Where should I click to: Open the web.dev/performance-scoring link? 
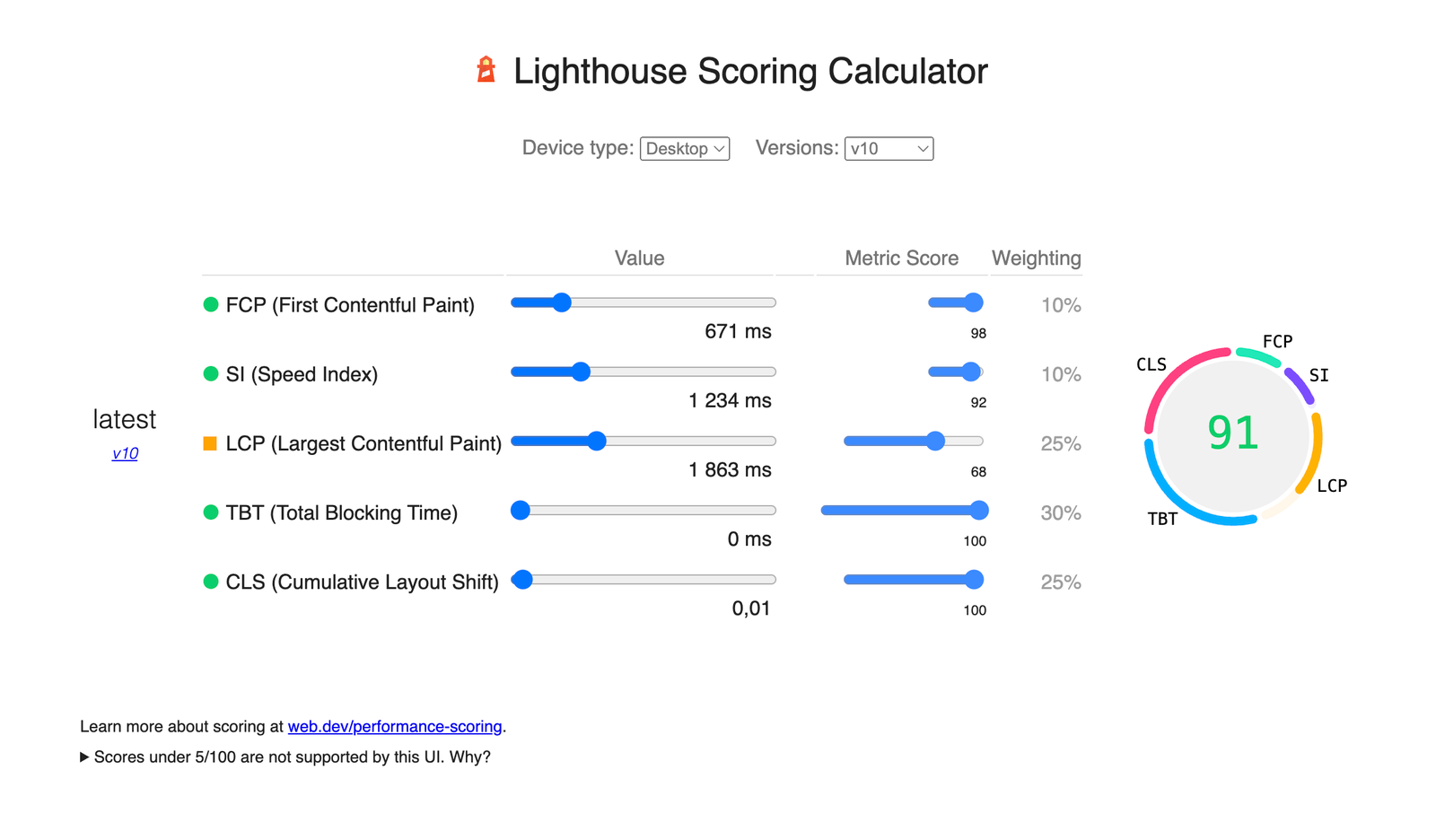tap(394, 726)
